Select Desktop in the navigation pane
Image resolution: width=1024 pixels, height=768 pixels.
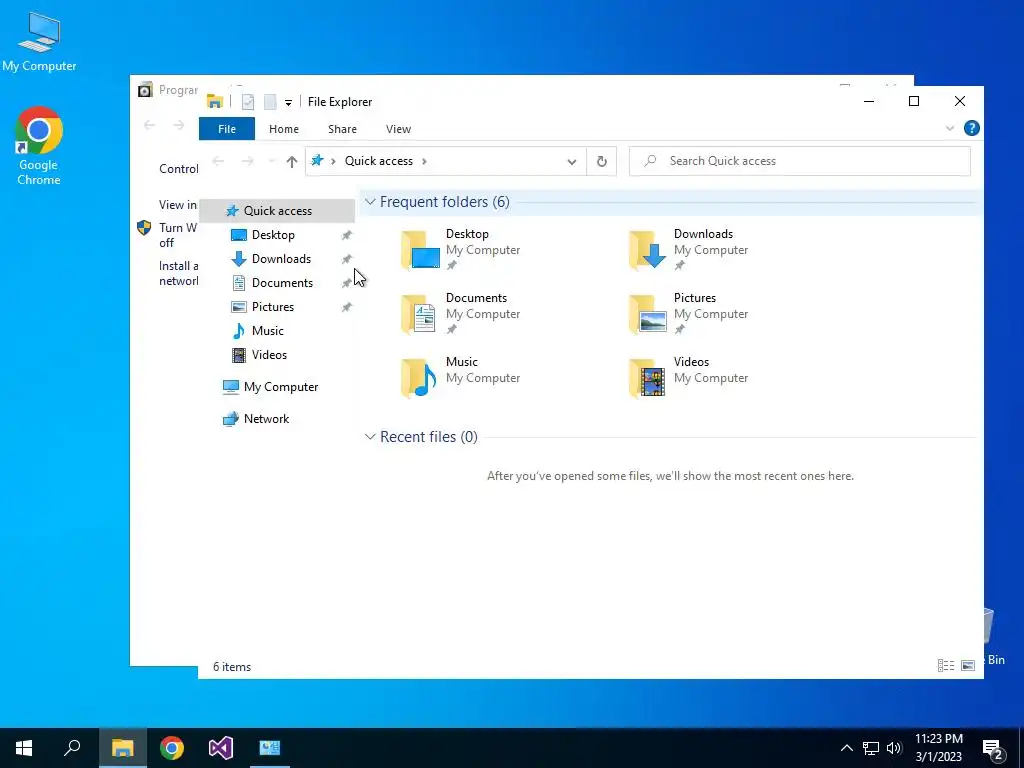pyautogui.click(x=273, y=235)
